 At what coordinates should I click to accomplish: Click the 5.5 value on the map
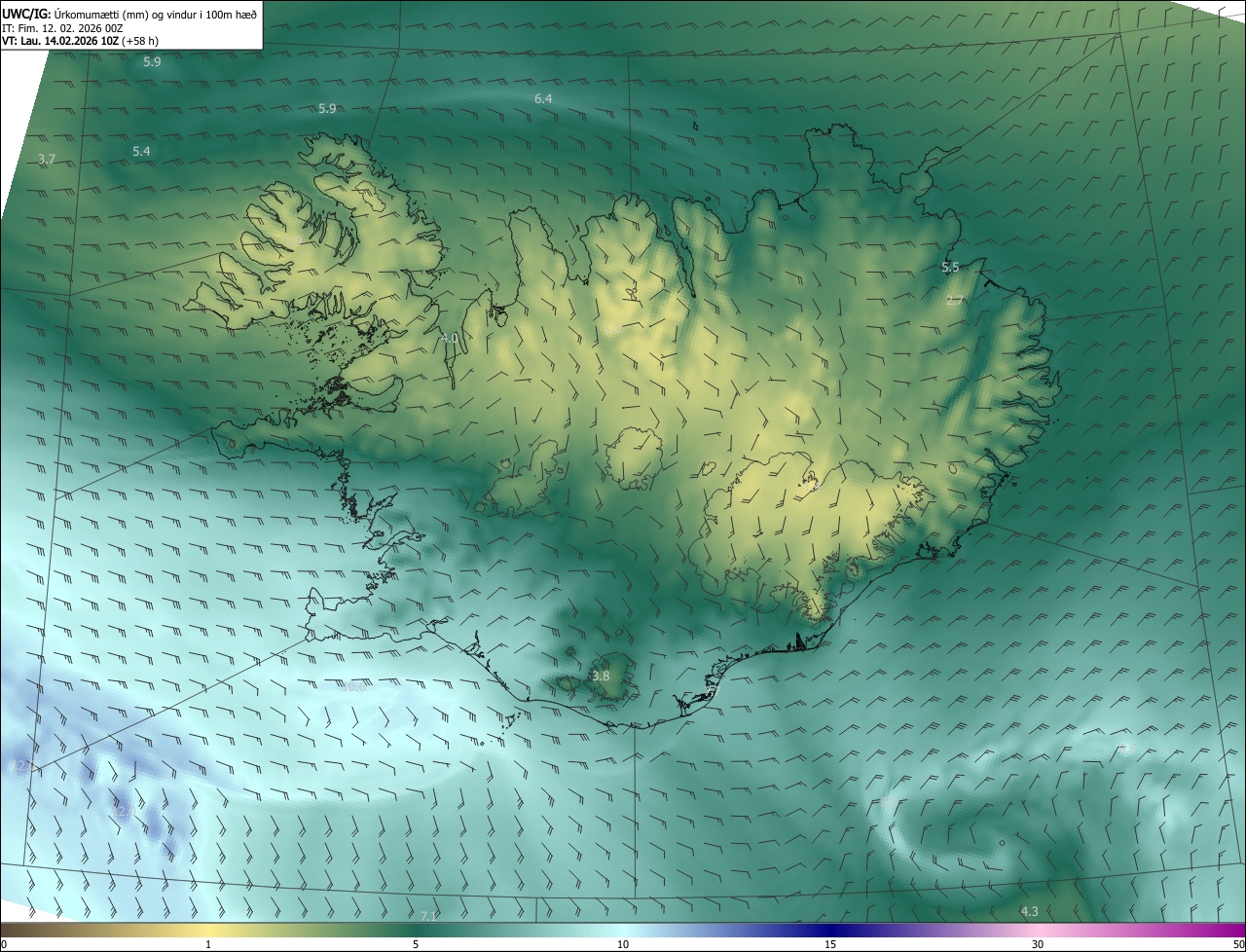[x=950, y=268]
